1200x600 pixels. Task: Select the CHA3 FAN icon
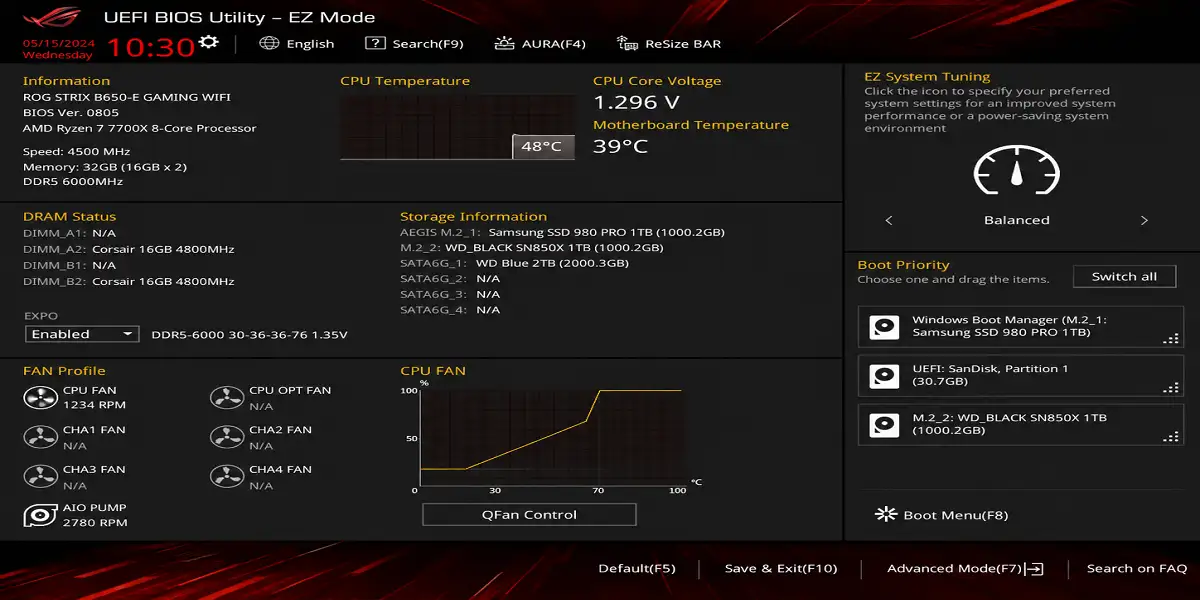(x=40, y=476)
